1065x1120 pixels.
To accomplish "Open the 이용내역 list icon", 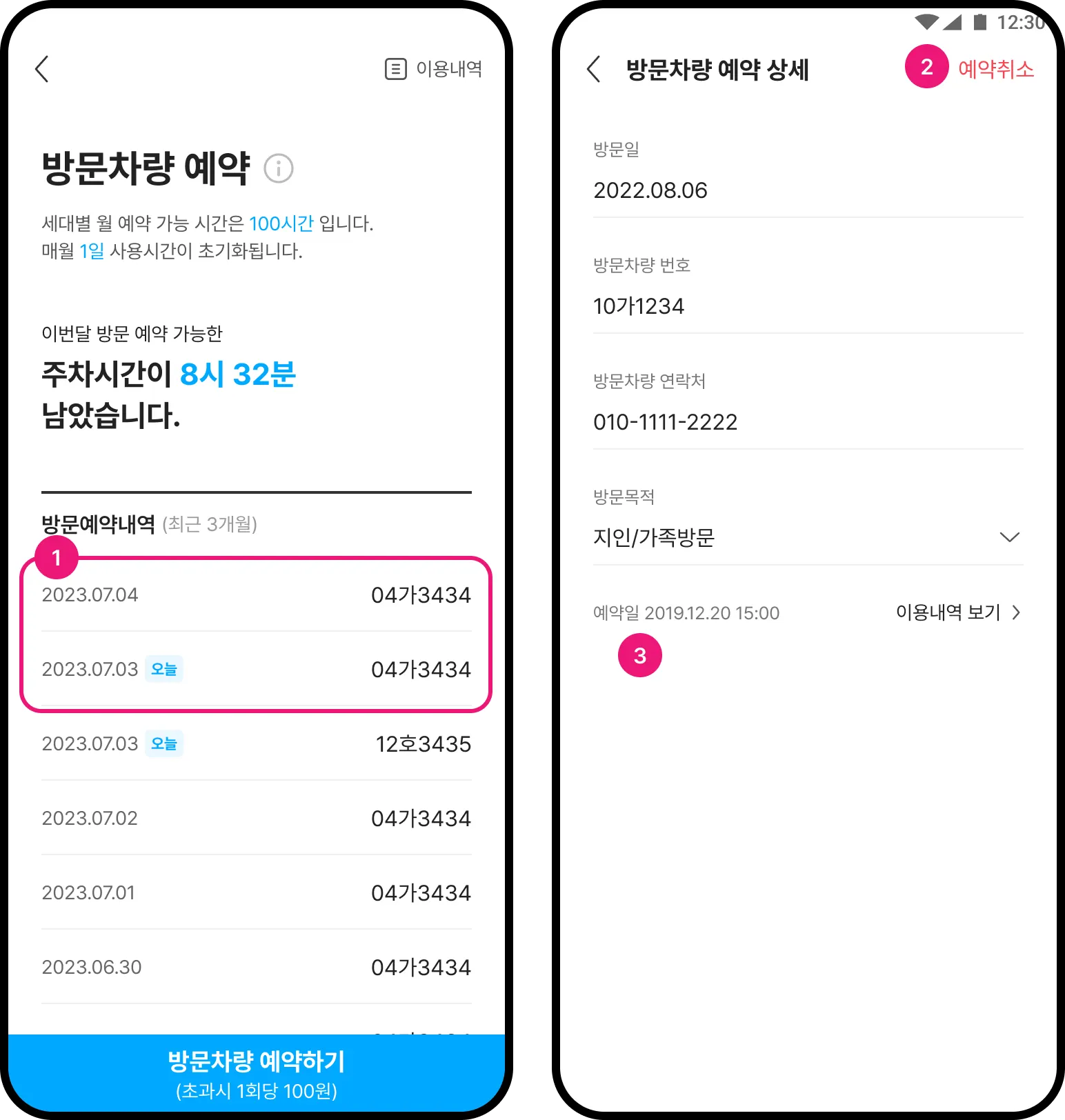I will (395, 69).
